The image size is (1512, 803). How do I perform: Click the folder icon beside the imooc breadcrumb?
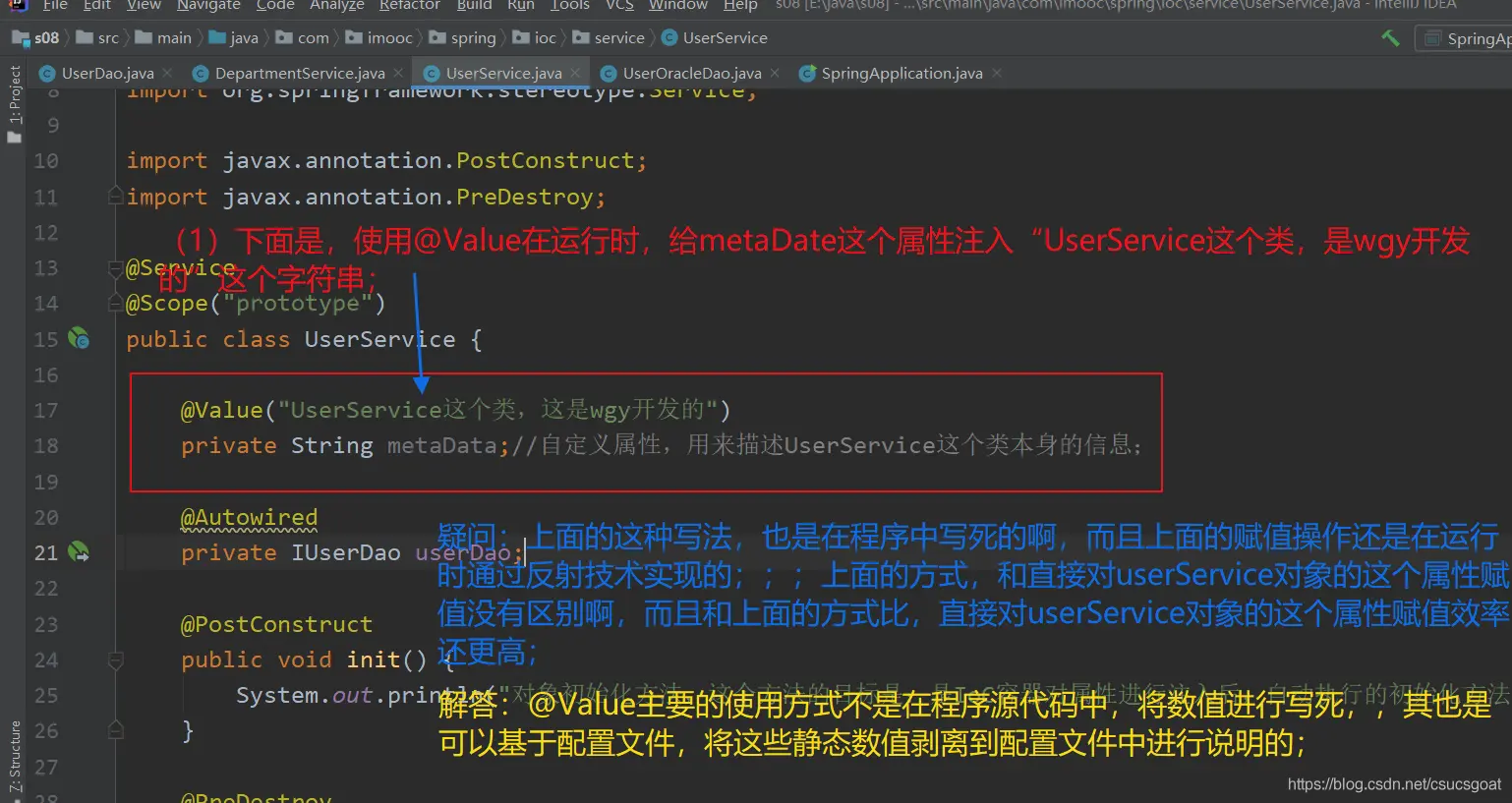[354, 38]
